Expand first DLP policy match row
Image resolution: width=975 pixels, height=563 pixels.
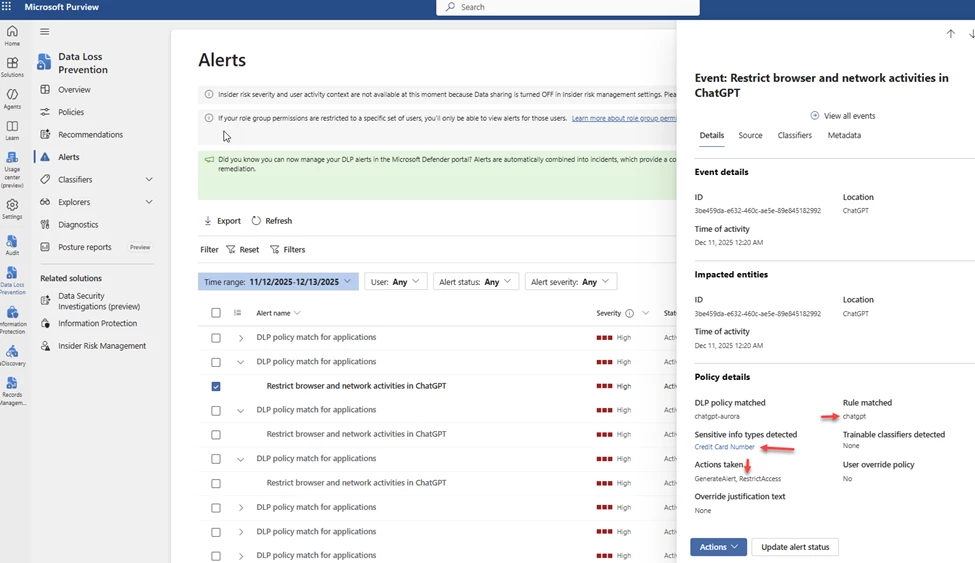pos(241,338)
